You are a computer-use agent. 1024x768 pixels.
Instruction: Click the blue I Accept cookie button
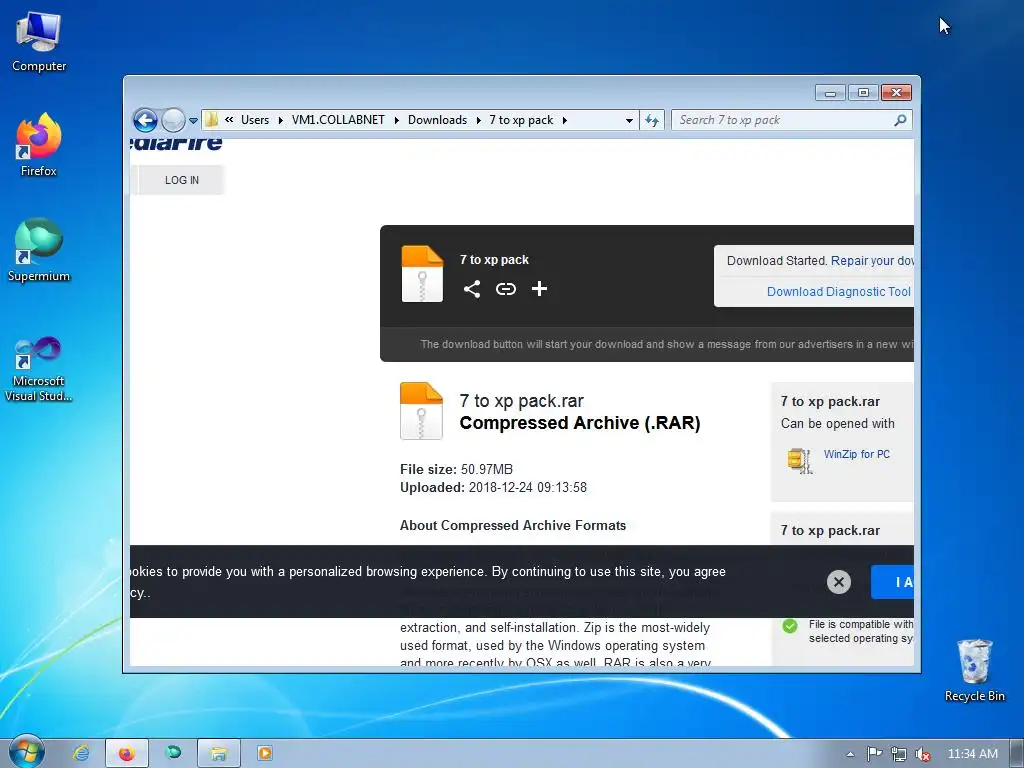pos(892,582)
